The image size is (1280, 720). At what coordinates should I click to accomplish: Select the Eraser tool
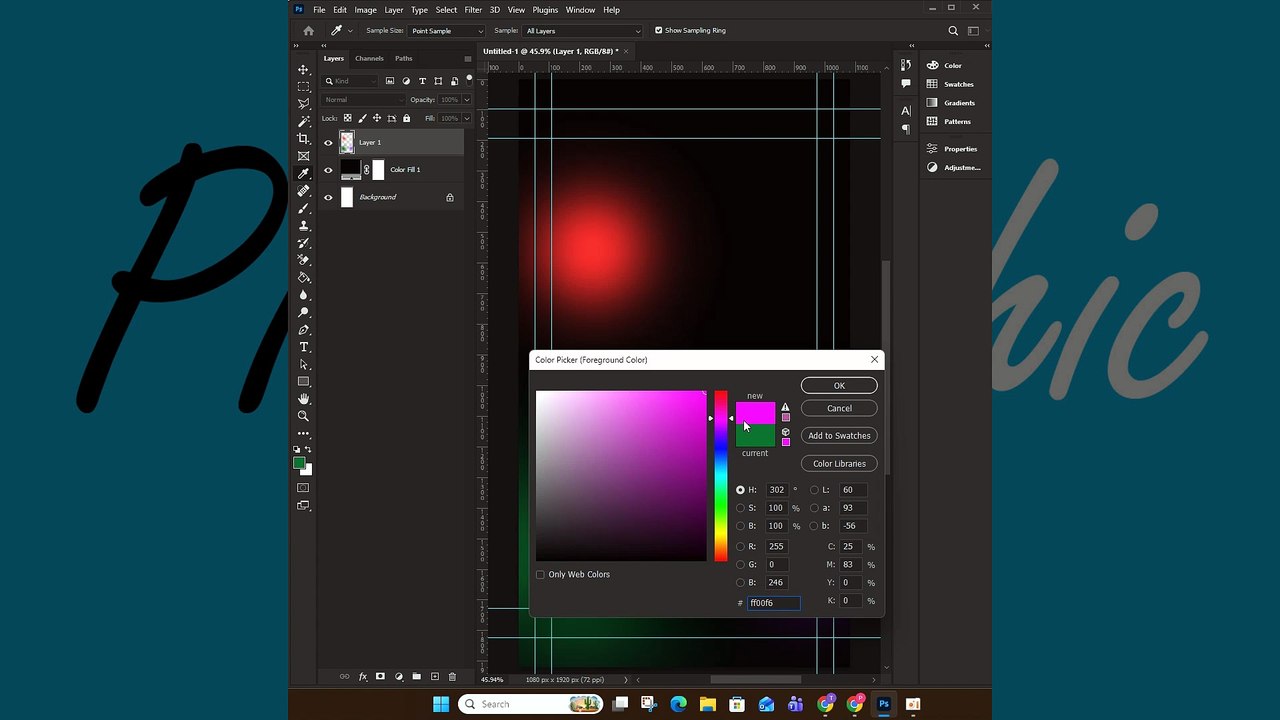[303, 260]
